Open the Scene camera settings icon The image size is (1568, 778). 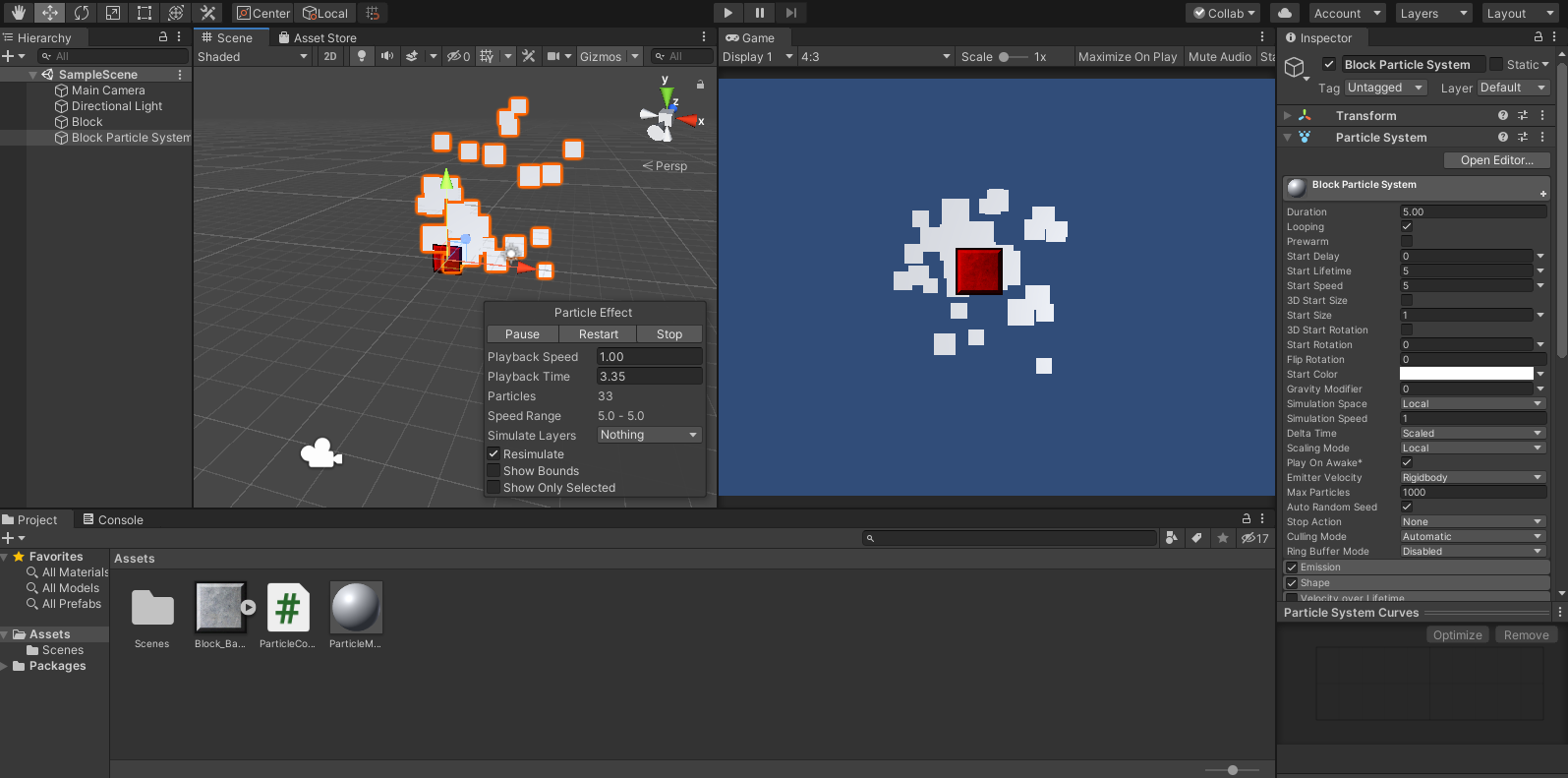point(553,56)
